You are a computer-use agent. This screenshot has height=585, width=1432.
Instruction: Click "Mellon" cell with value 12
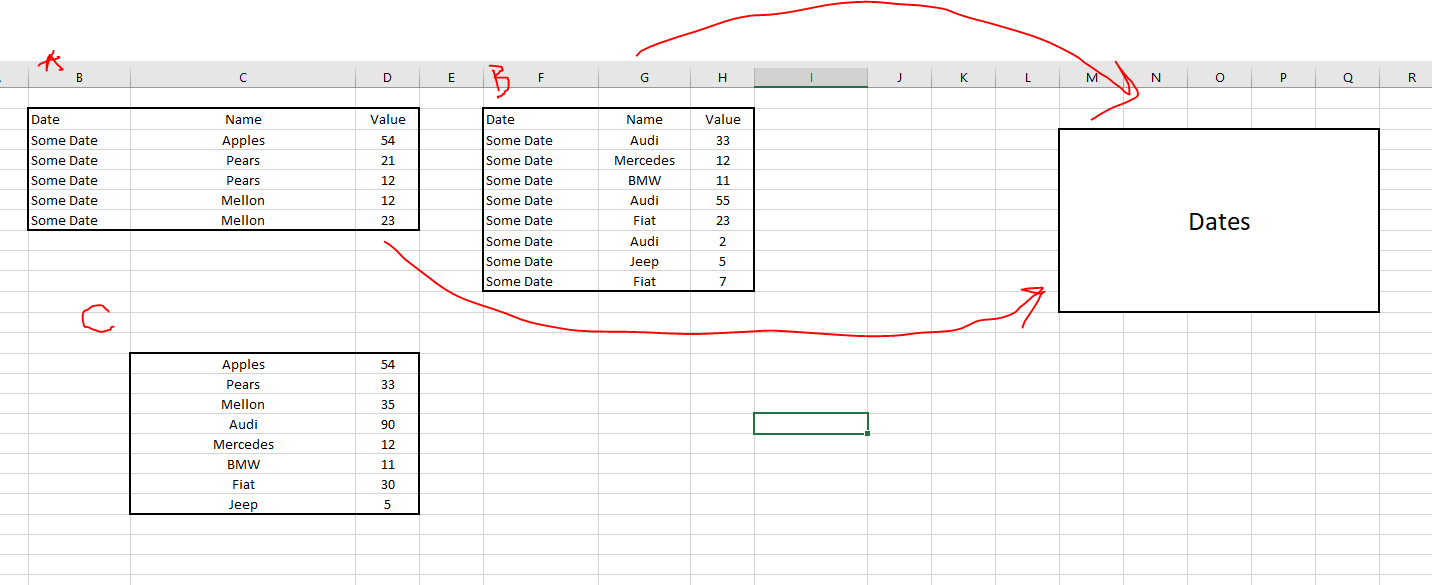point(243,200)
